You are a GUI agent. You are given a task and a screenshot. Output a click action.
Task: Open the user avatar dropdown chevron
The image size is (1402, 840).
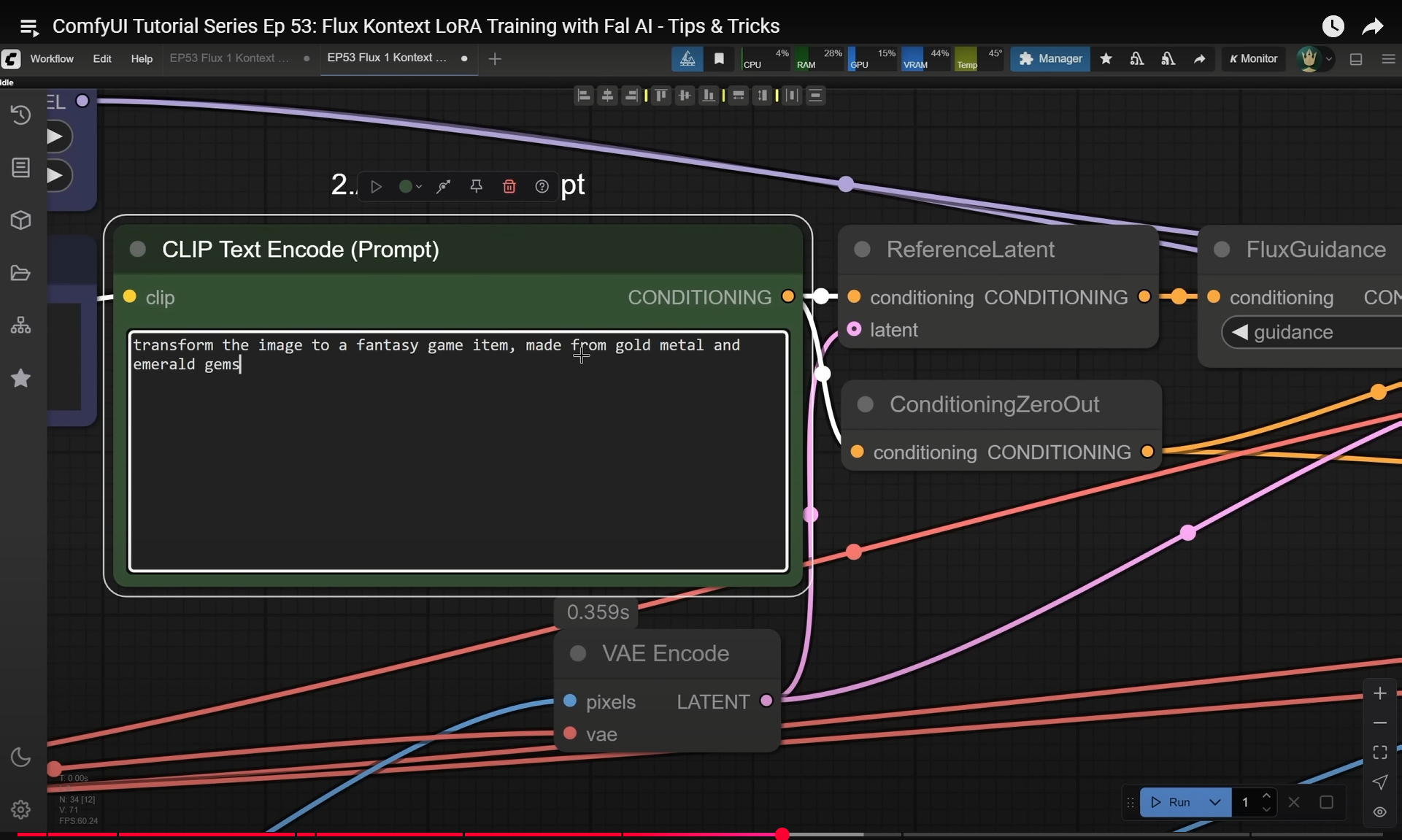pos(1329,59)
